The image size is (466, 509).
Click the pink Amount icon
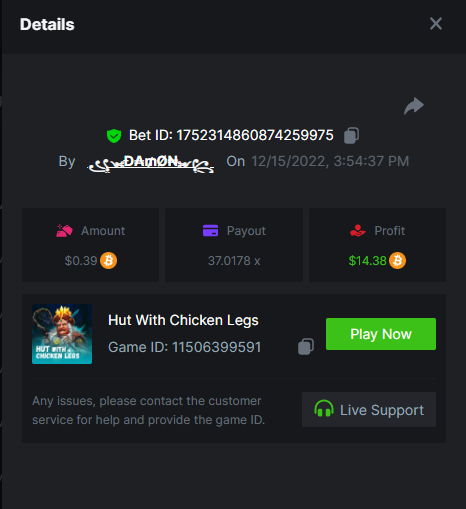click(64, 231)
